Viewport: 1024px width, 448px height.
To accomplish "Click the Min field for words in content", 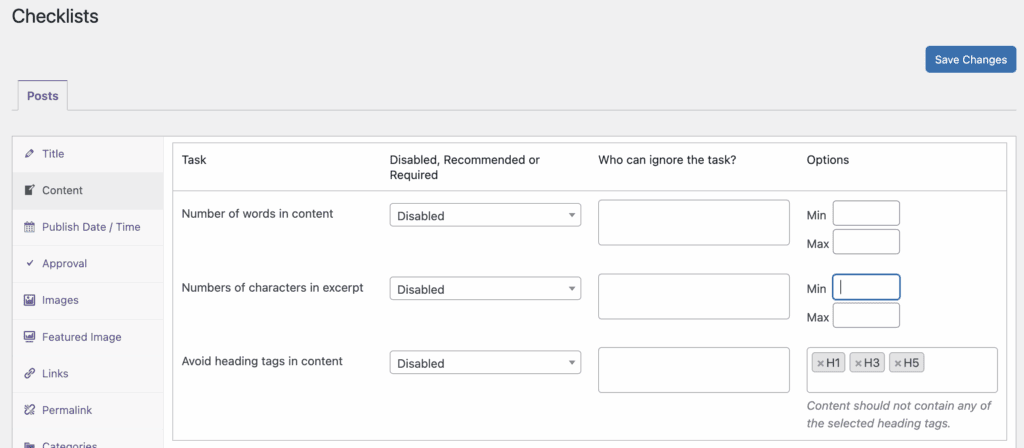I will 866,213.
